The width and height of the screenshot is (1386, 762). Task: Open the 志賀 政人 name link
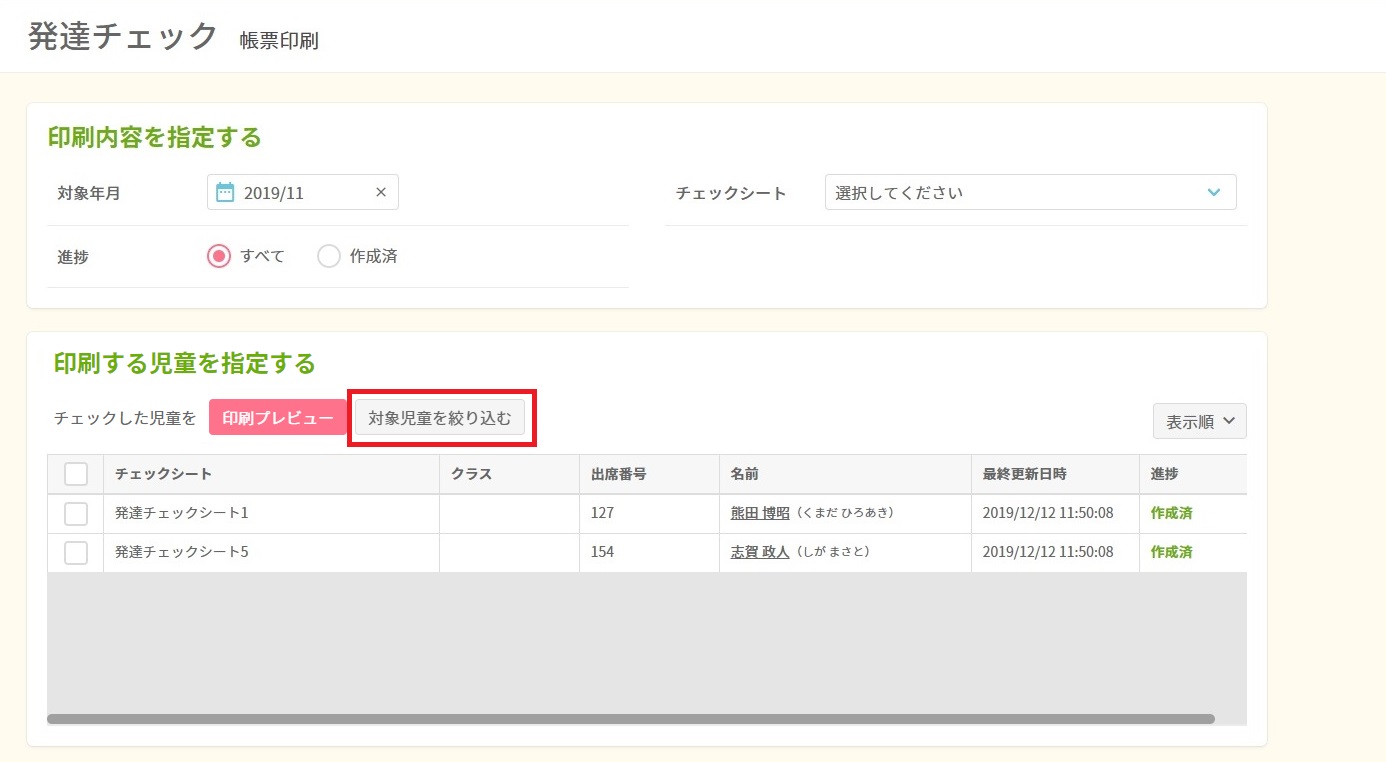click(x=760, y=552)
